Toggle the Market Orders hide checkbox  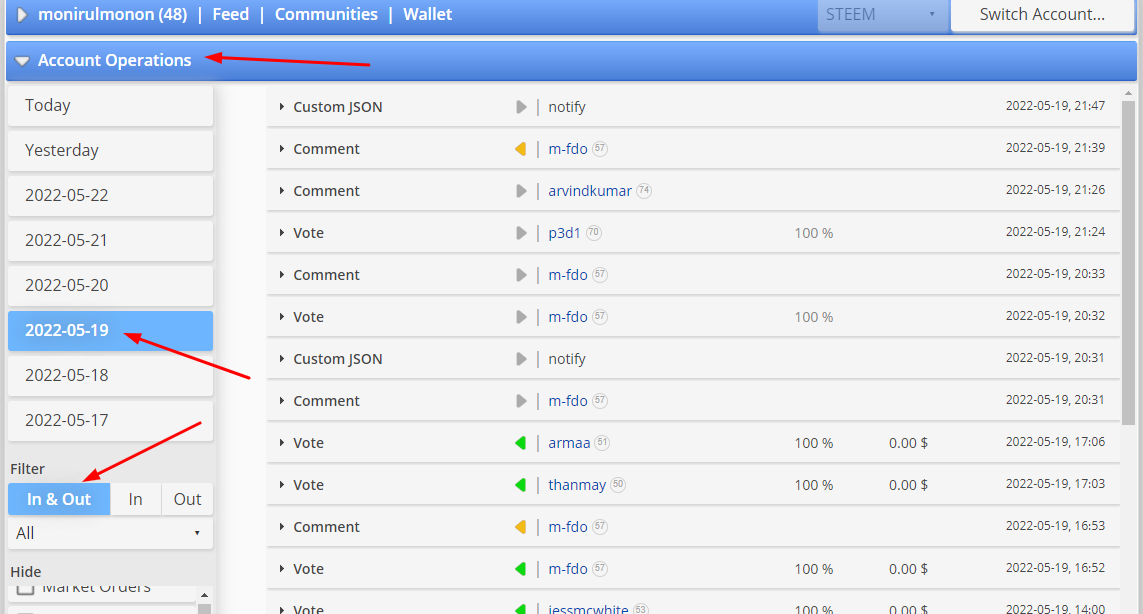click(26, 588)
